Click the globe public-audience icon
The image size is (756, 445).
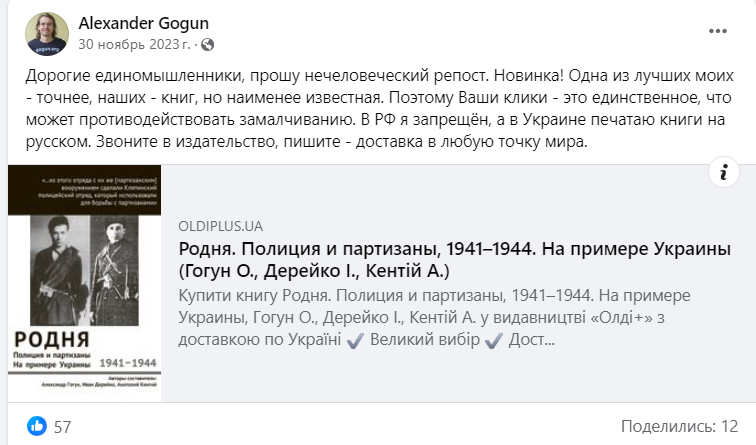coord(207,45)
